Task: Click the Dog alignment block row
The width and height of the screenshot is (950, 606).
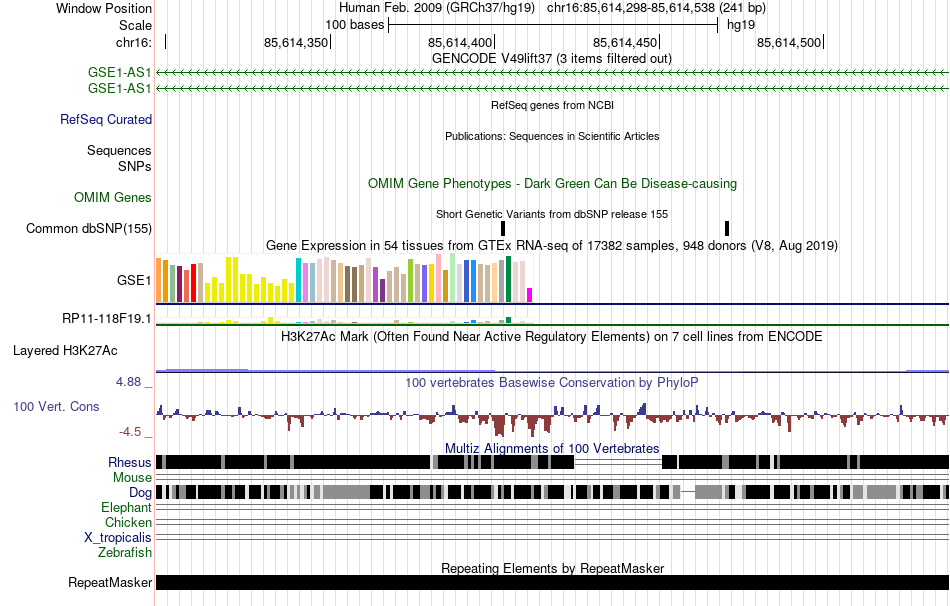Action: pos(552,492)
